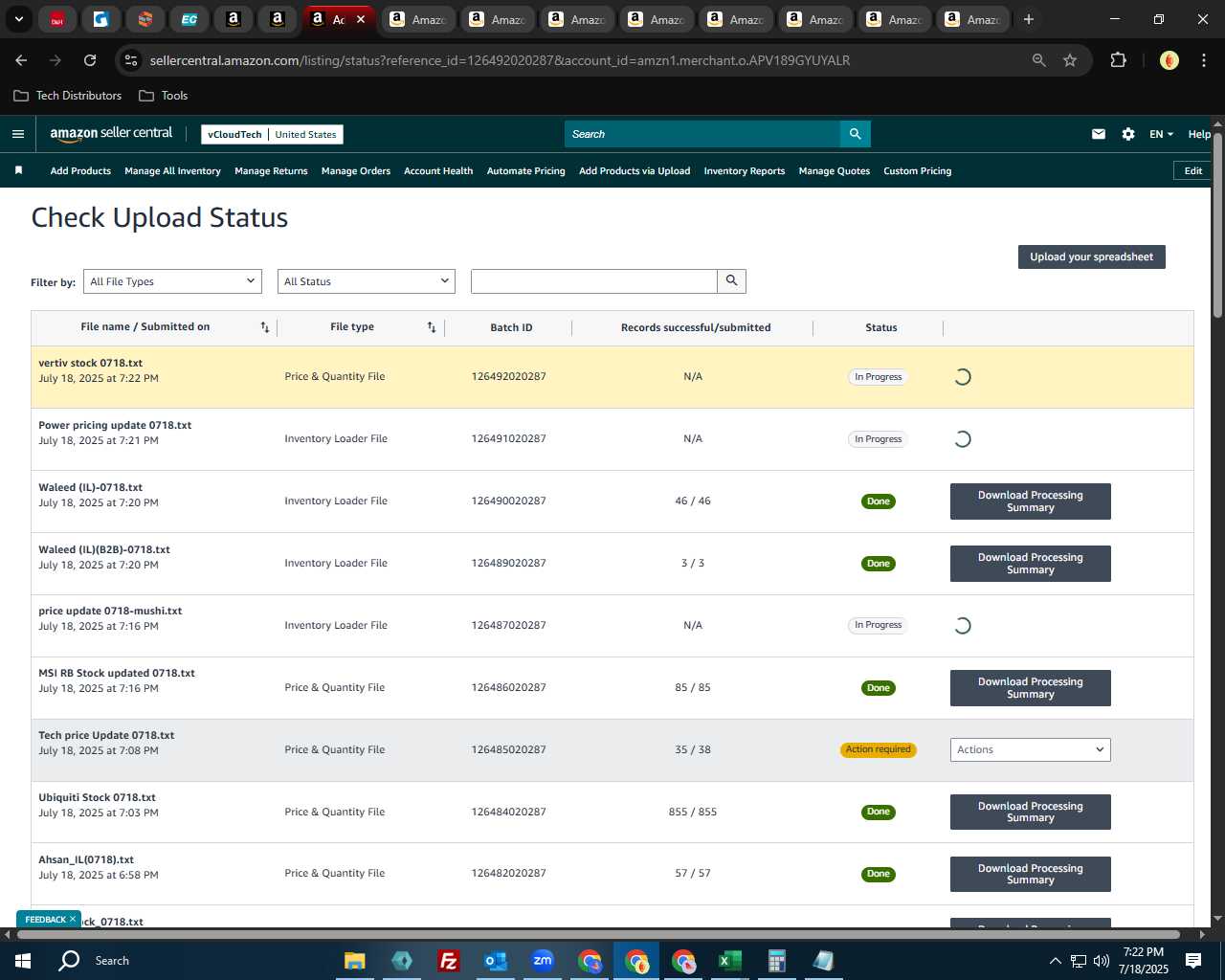Close the FEEDBACK tab

pos(73,919)
